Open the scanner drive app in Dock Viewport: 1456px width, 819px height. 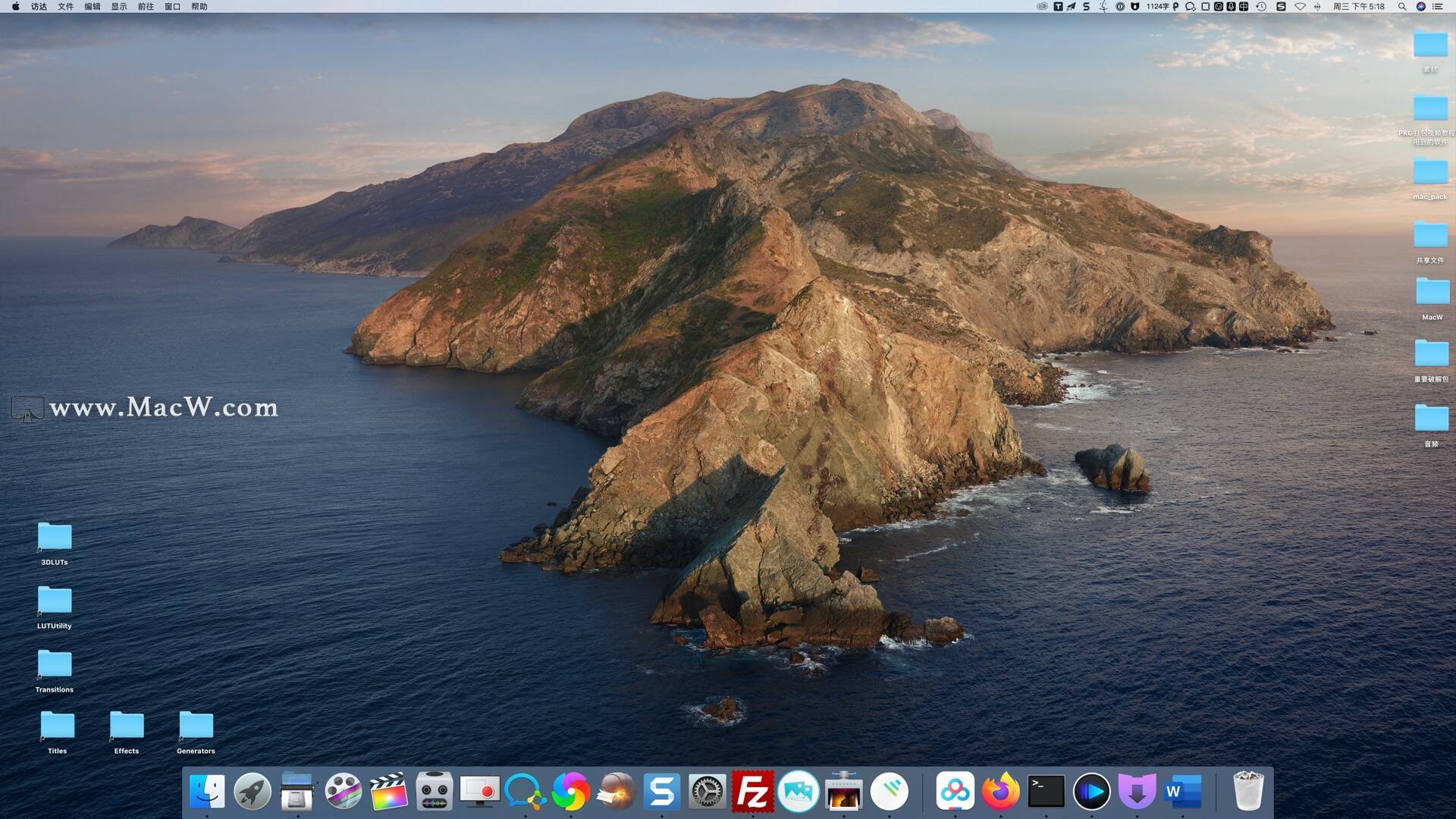click(x=297, y=792)
